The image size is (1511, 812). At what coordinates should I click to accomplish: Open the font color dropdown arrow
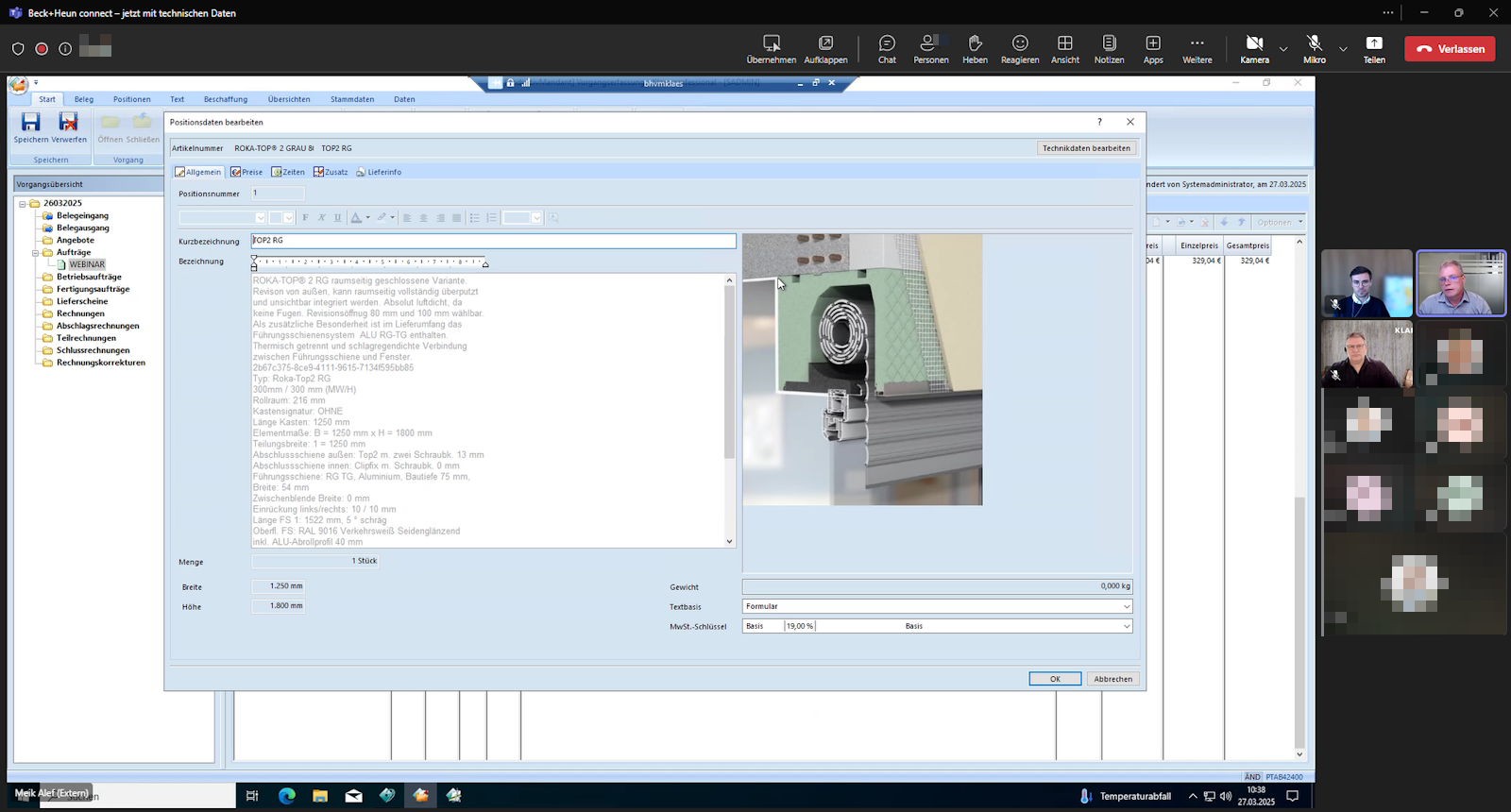[x=367, y=218]
